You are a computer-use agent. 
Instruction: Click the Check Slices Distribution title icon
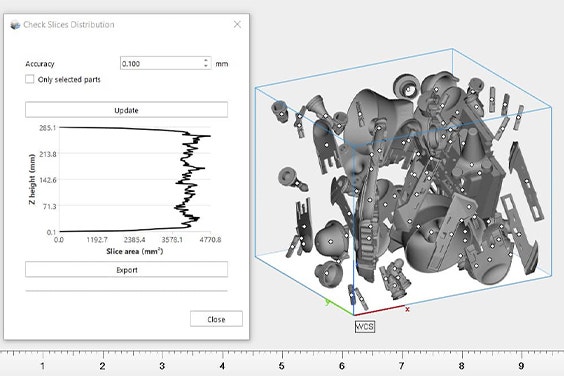(15, 25)
